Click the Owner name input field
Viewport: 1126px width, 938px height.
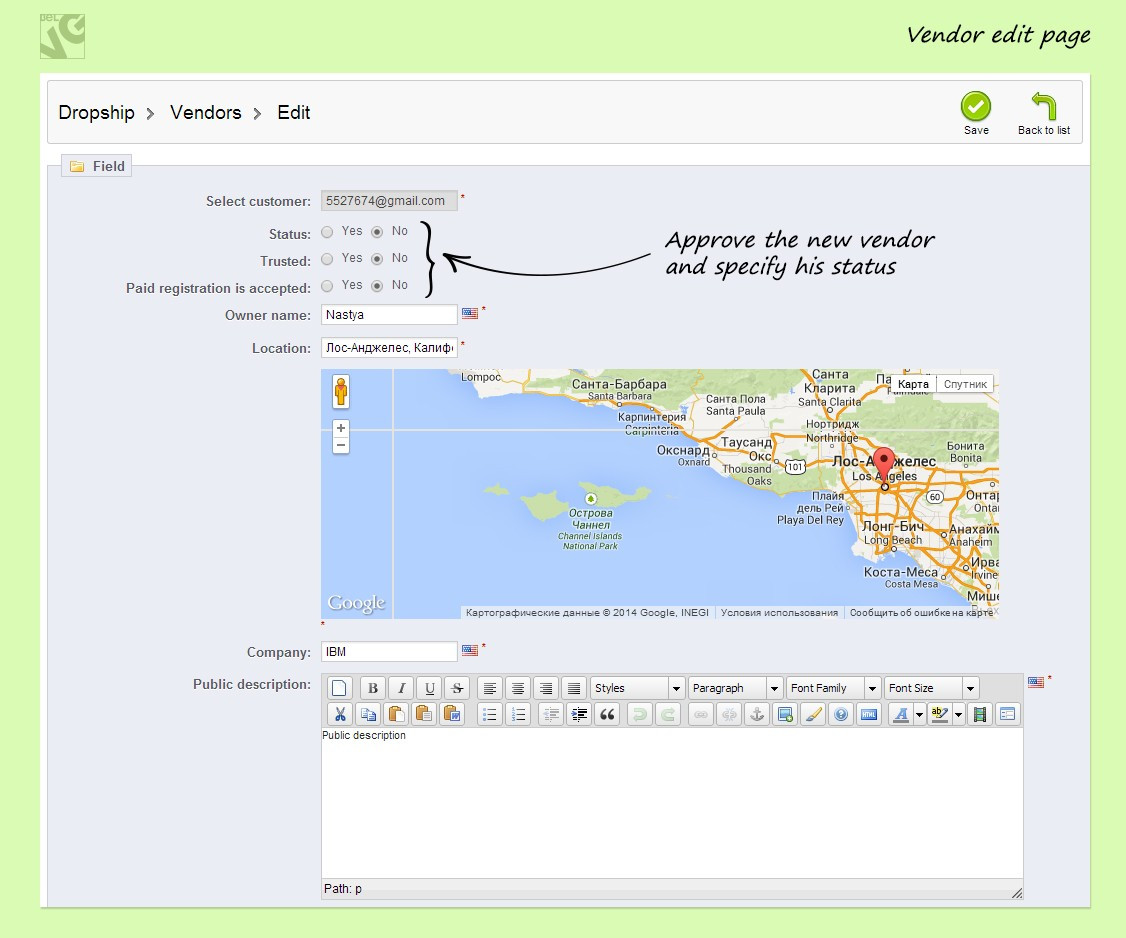pos(389,315)
